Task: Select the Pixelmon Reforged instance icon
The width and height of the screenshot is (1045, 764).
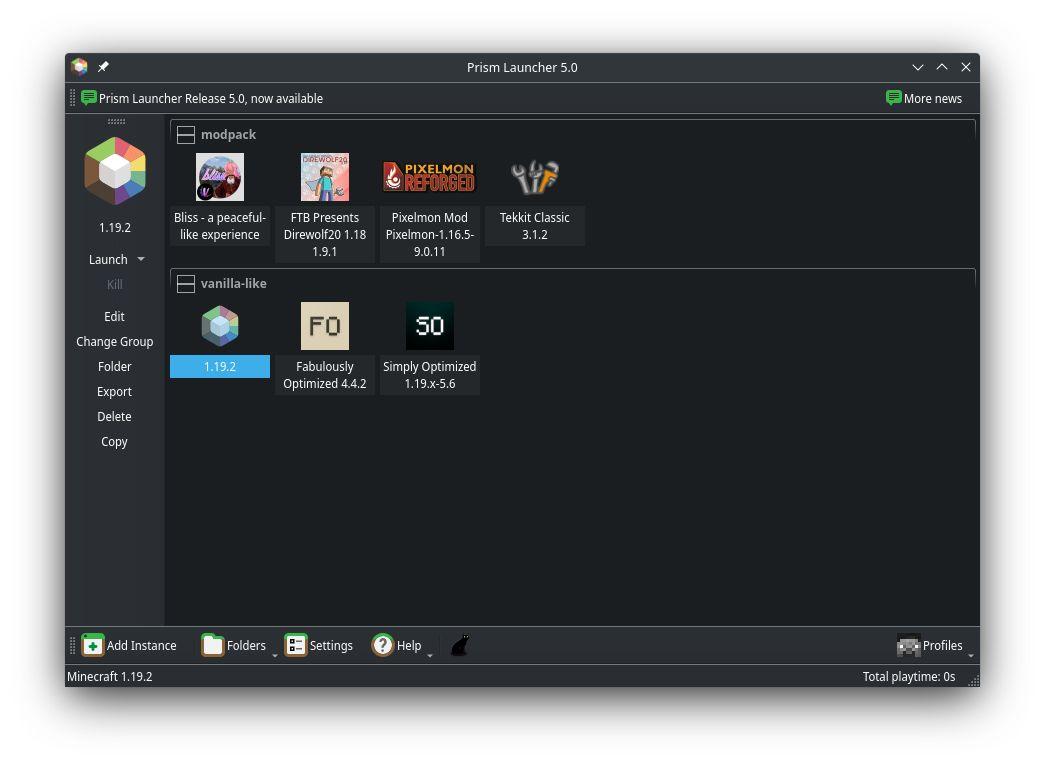Action: click(x=429, y=177)
